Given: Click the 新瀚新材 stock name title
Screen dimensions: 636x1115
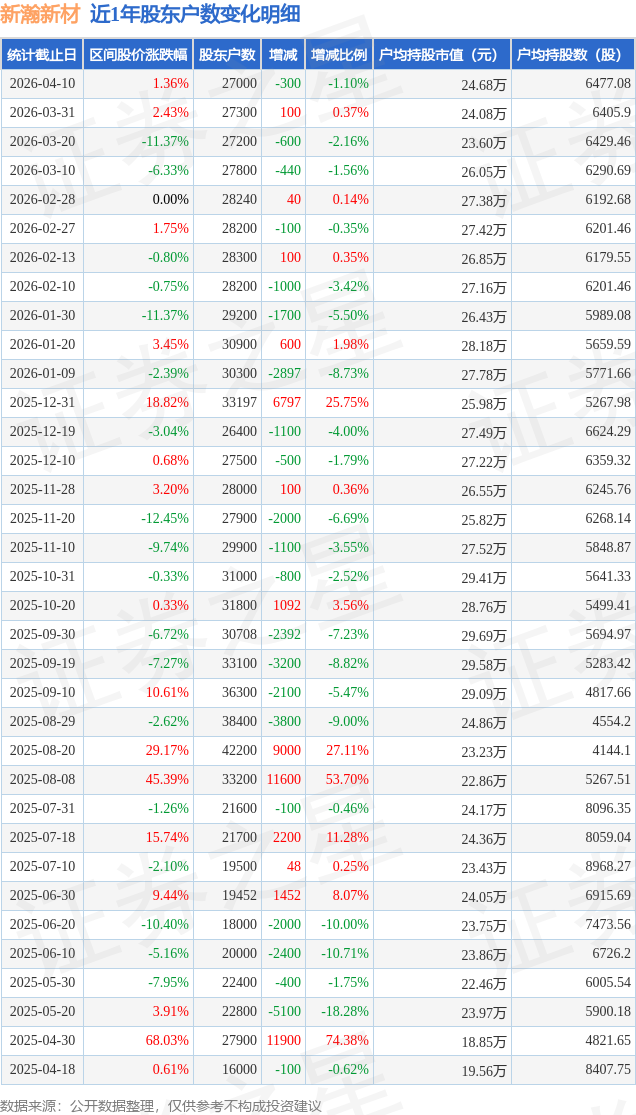Looking at the screenshot, I should click(x=40, y=15).
